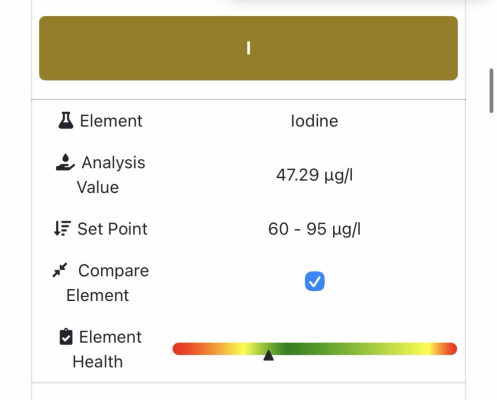Image resolution: width=497 pixels, height=400 pixels.
Task: Click the sort-down icon beside Set Point
Action: tap(62, 229)
